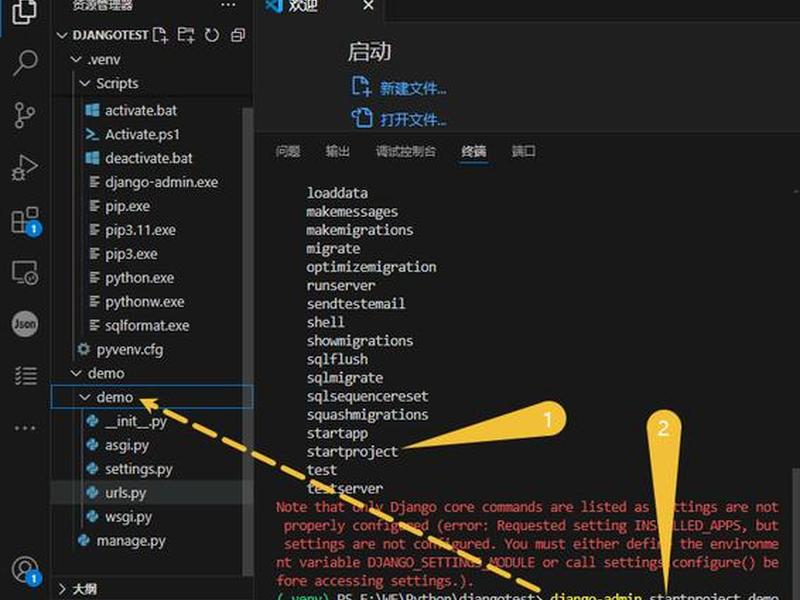Click the New File link on Welcome page

click(x=399, y=88)
